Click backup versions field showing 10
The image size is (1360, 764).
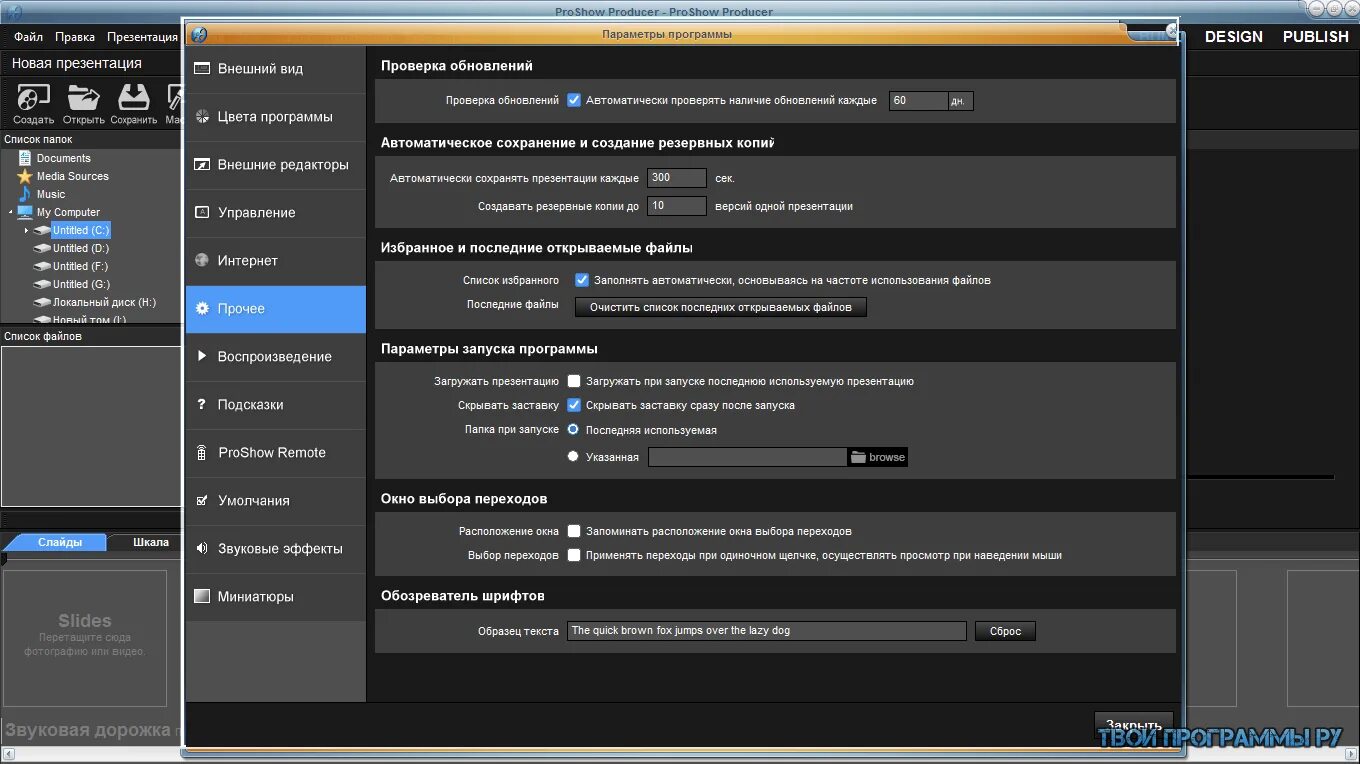[x=677, y=206]
